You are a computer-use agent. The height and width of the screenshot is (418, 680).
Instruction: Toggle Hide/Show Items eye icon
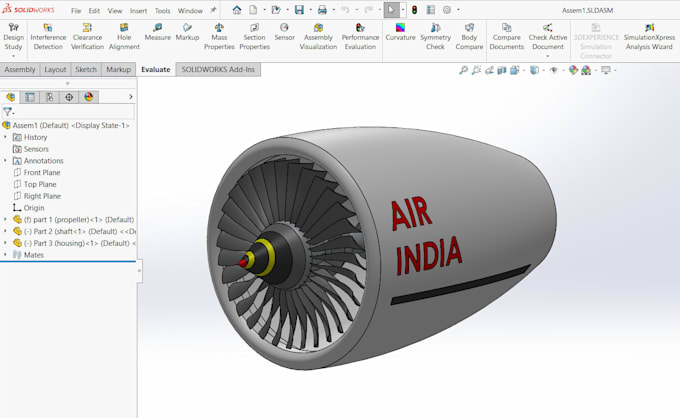(554, 70)
